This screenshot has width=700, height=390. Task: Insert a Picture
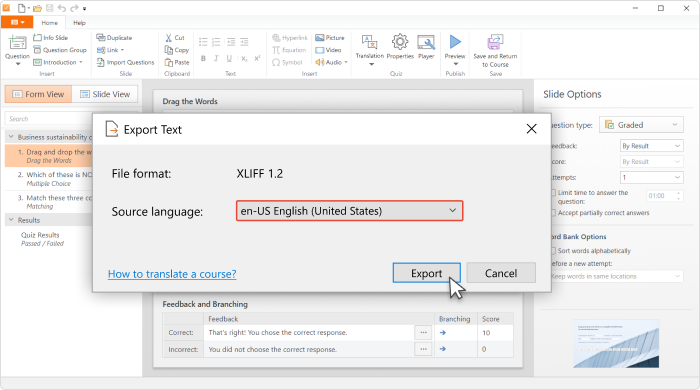click(x=329, y=38)
